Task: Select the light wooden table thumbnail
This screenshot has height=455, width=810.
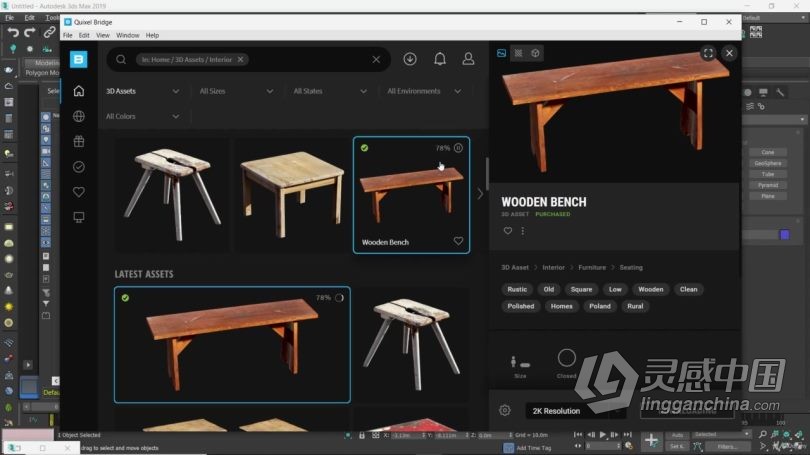Action: [x=291, y=195]
